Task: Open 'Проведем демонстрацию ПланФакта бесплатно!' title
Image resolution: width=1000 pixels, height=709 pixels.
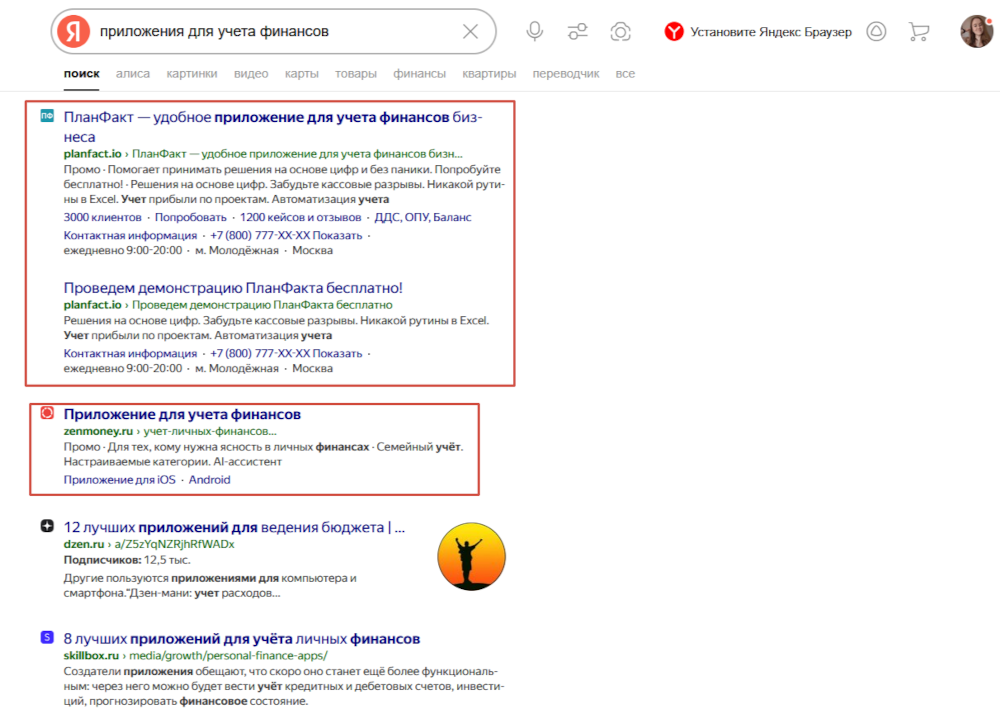Action: tap(233, 288)
